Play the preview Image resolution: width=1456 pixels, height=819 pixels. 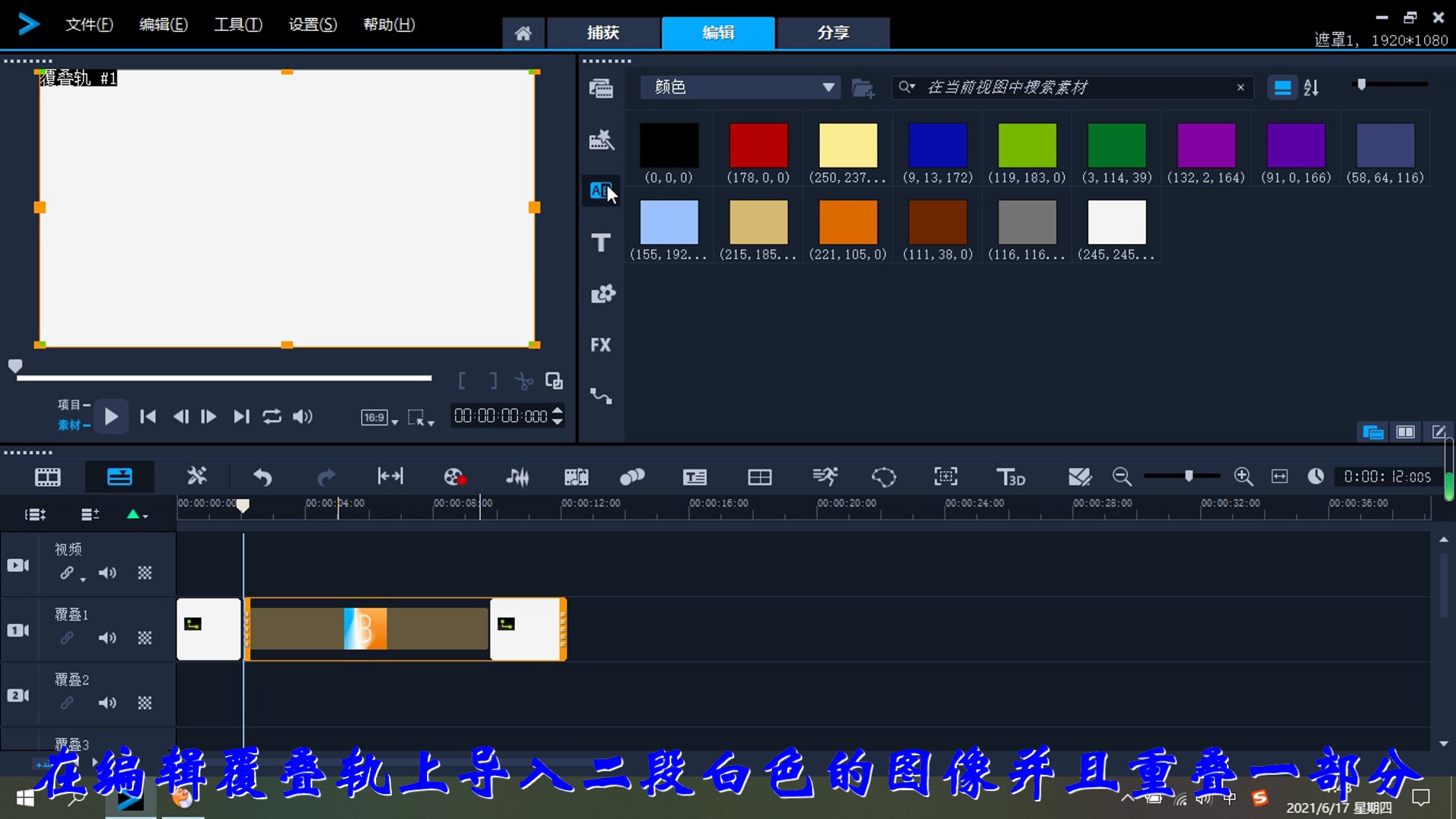tap(111, 416)
